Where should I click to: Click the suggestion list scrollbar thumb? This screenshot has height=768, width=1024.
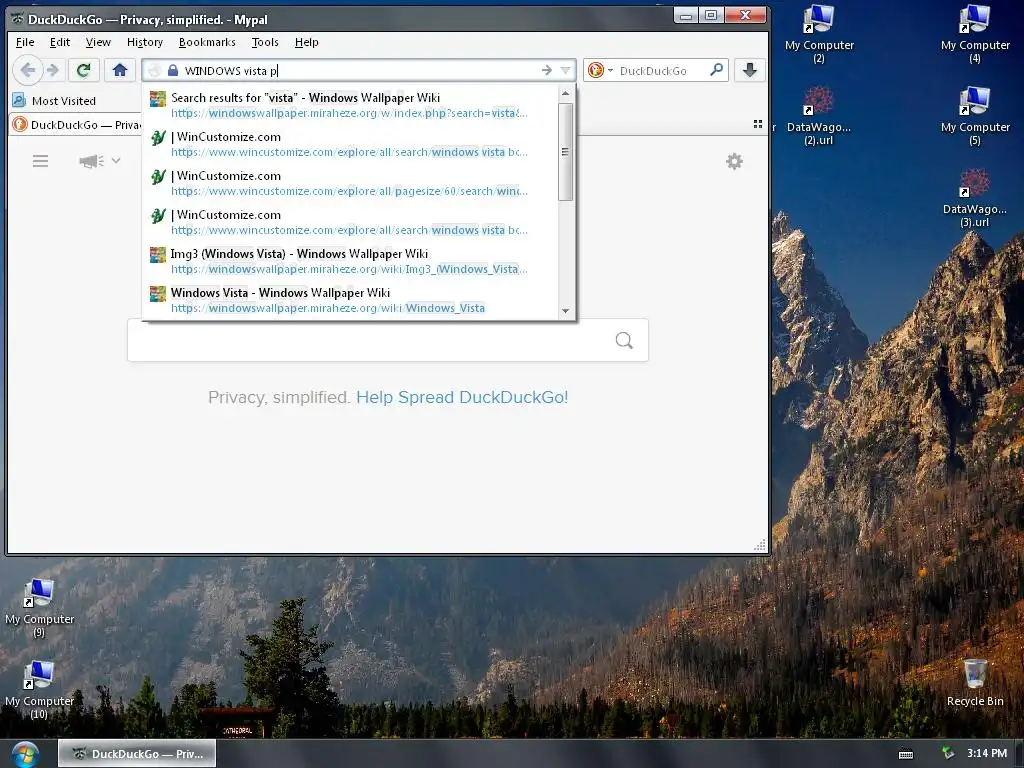[x=566, y=152]
